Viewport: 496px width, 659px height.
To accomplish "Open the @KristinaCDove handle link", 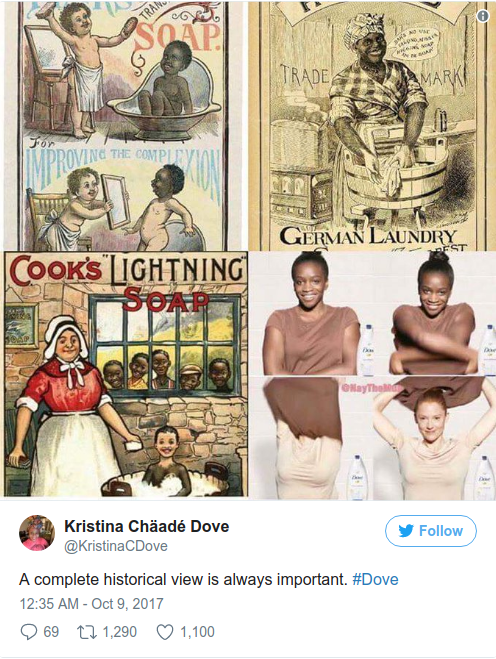I will point(116,546).
